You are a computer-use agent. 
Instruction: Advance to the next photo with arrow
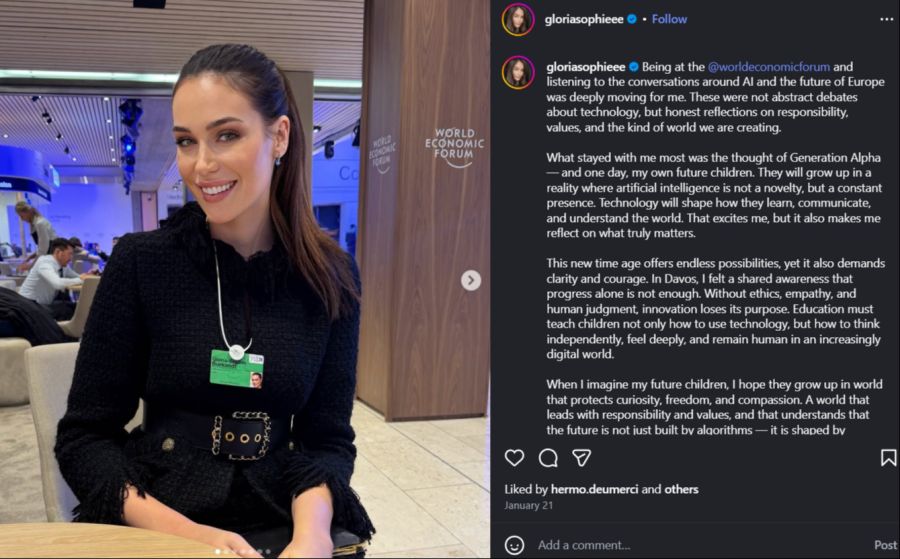click(471, 280)
